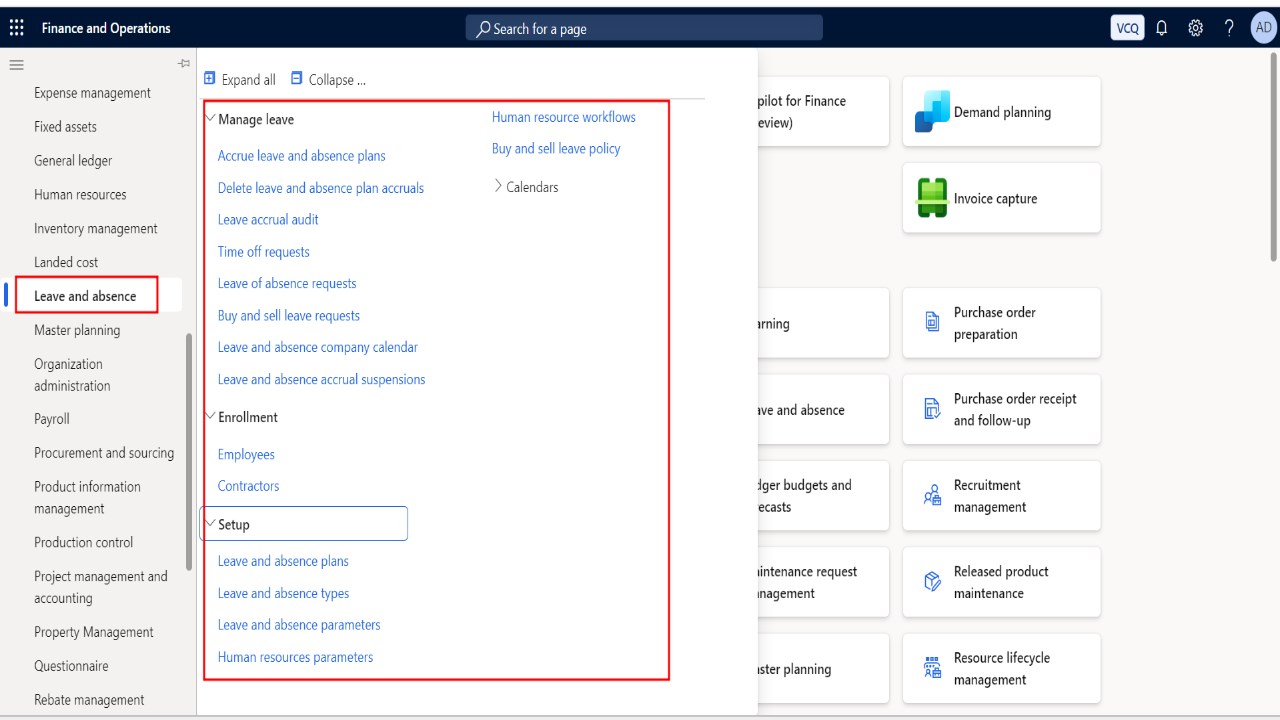Image resolution: width=1280 pixels, height=720 pixels.
Task: Collapse the Setup section
Action: 210,523
